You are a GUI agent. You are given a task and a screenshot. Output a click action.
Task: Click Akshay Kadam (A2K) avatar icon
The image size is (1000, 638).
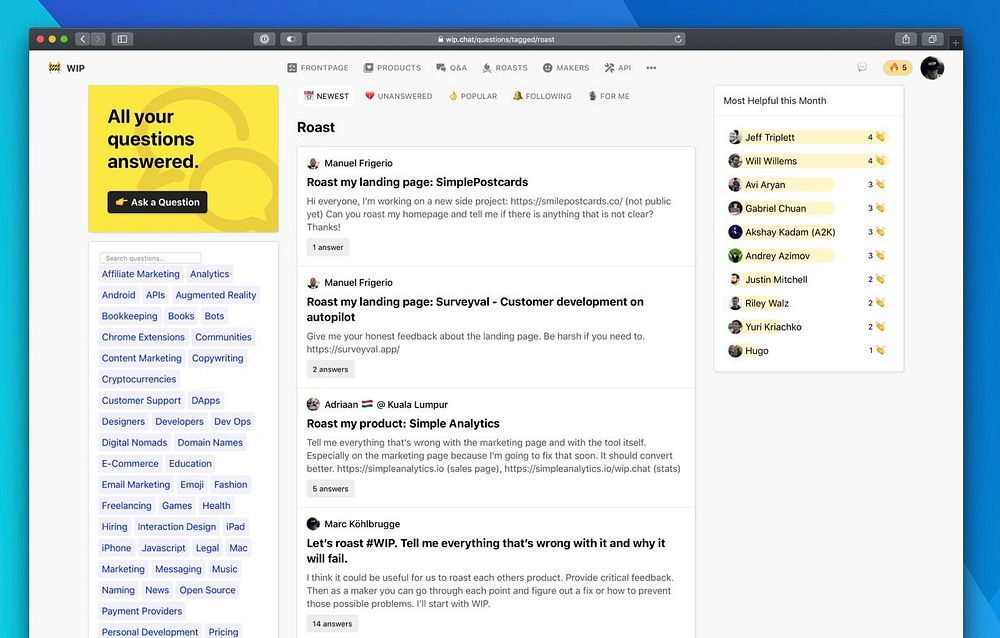tap(735, 232)
